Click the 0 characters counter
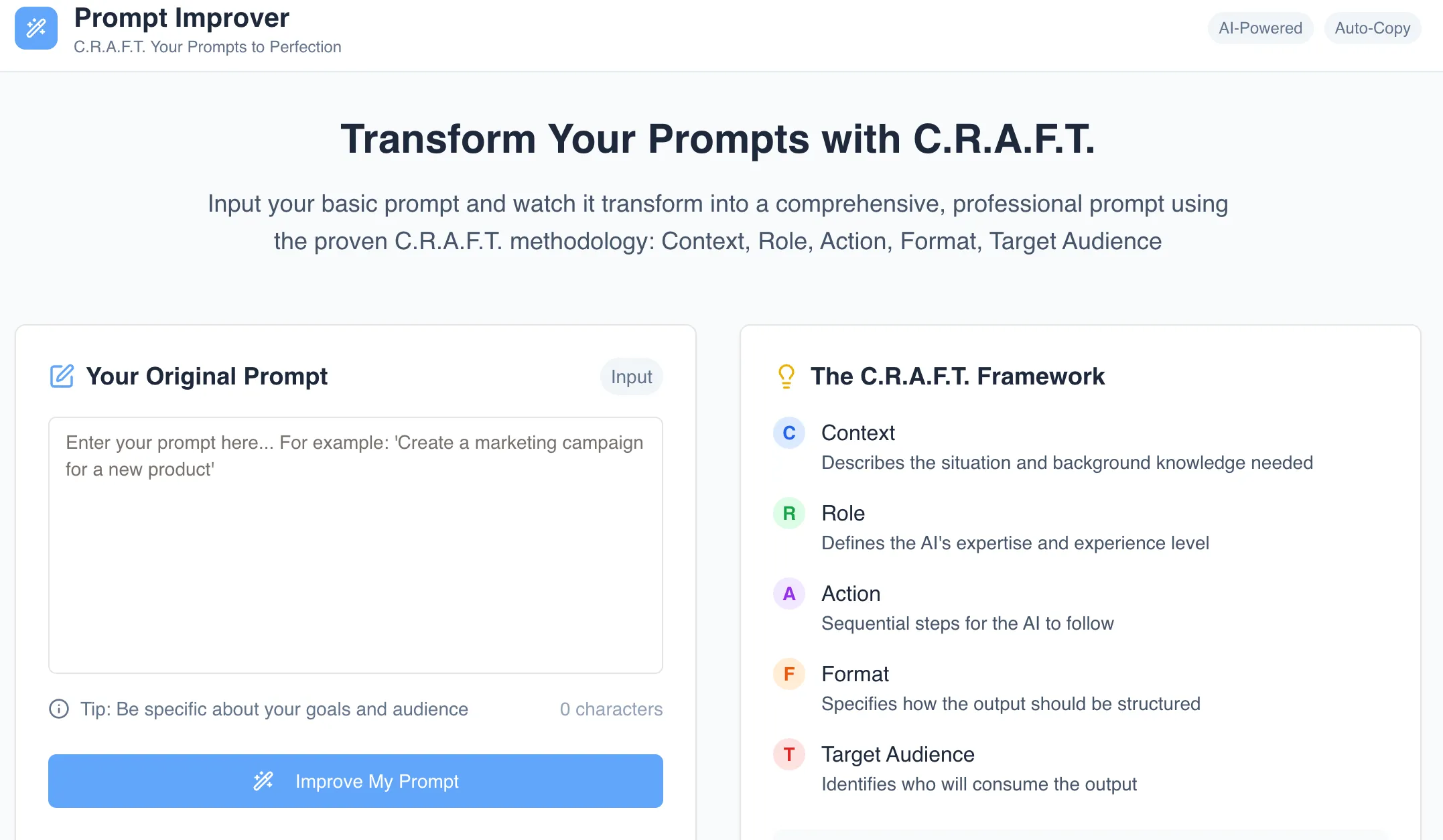The width and height of the screenshot is (1443, 840). [x=611, y=709]
